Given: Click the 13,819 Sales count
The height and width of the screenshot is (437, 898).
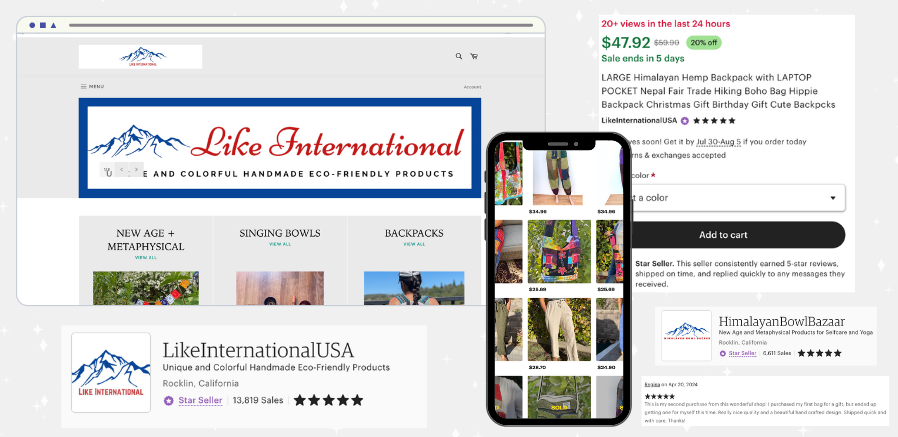Looking at the screenshot, I should coord(258,400).
